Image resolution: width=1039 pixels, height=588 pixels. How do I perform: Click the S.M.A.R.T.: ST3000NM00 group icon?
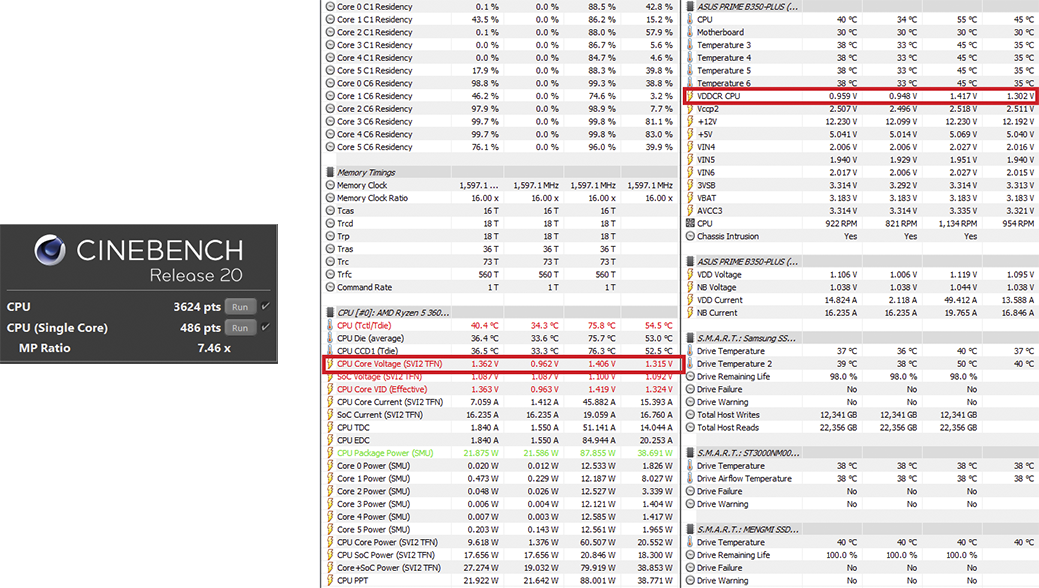690,453
